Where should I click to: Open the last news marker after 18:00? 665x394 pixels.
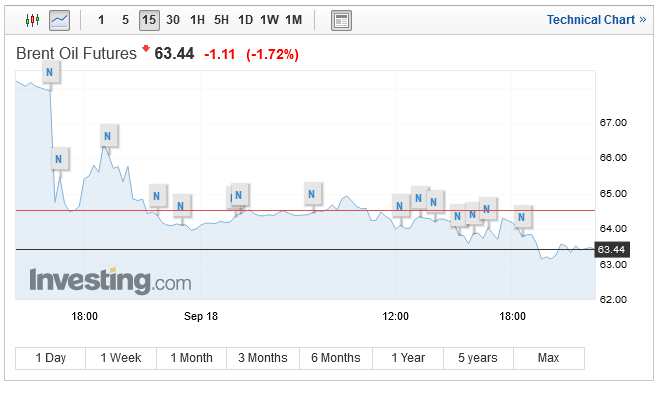522,218
